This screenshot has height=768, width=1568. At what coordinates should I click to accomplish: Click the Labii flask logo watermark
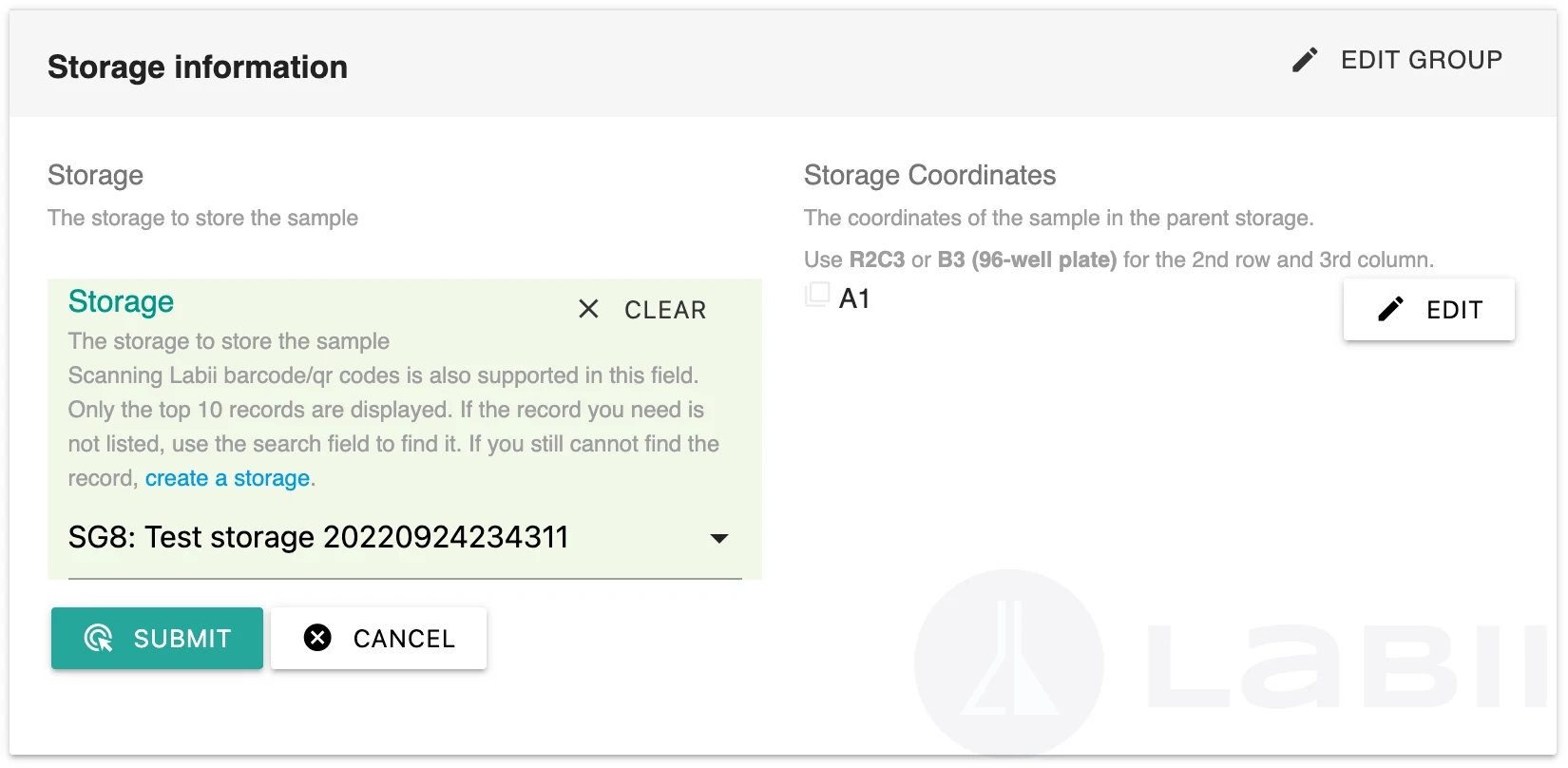tap(1009, 662)
